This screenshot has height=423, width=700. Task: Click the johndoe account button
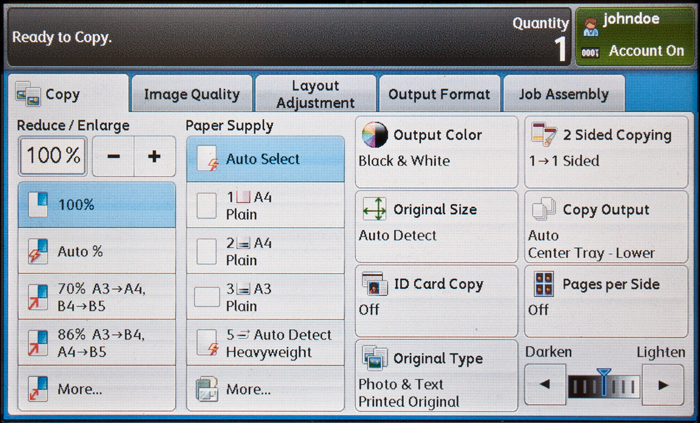633,35
